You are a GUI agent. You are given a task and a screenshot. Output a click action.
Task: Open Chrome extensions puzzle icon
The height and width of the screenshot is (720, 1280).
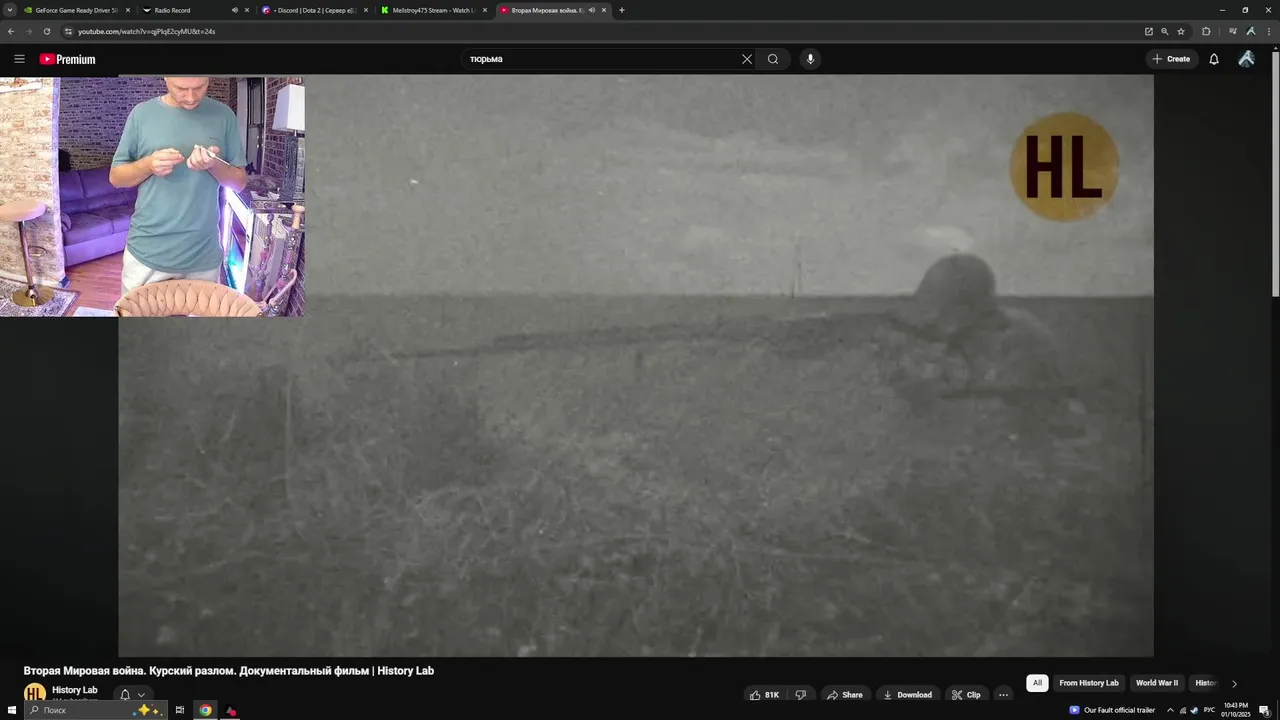click(1206, 31)
